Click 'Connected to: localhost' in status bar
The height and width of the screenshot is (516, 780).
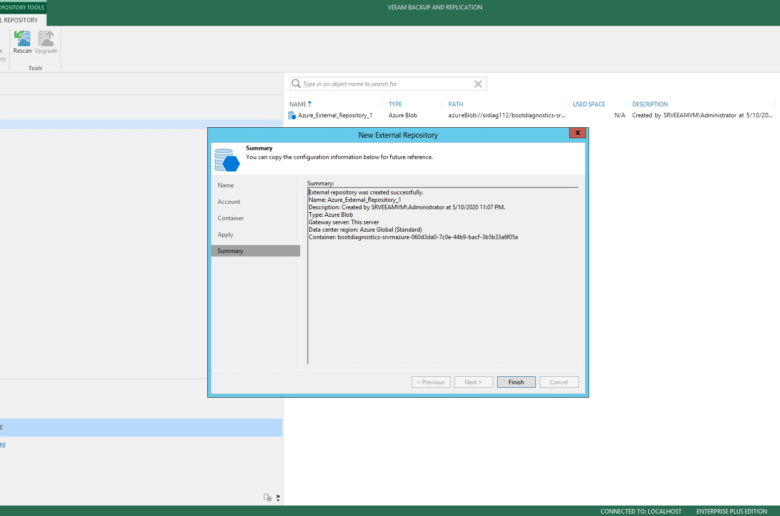[x=641, y=511]
